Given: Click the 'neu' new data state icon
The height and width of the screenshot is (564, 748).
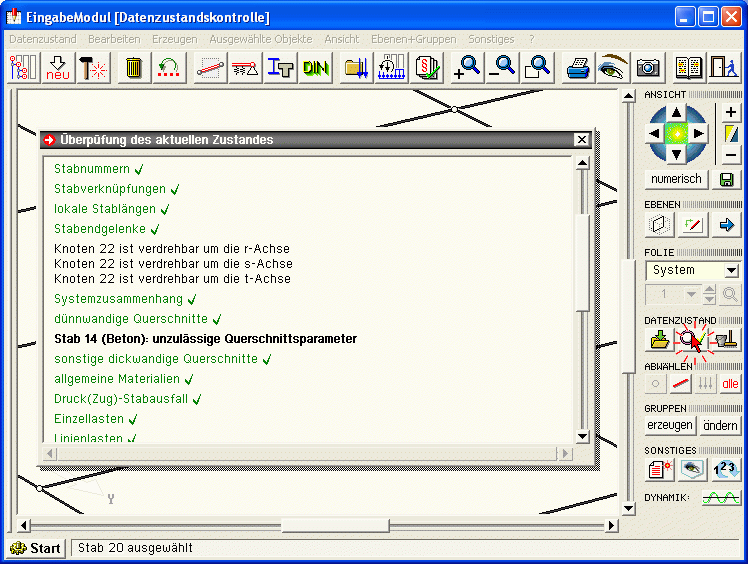Looking at the screenshot, I should tap(58, 68).
